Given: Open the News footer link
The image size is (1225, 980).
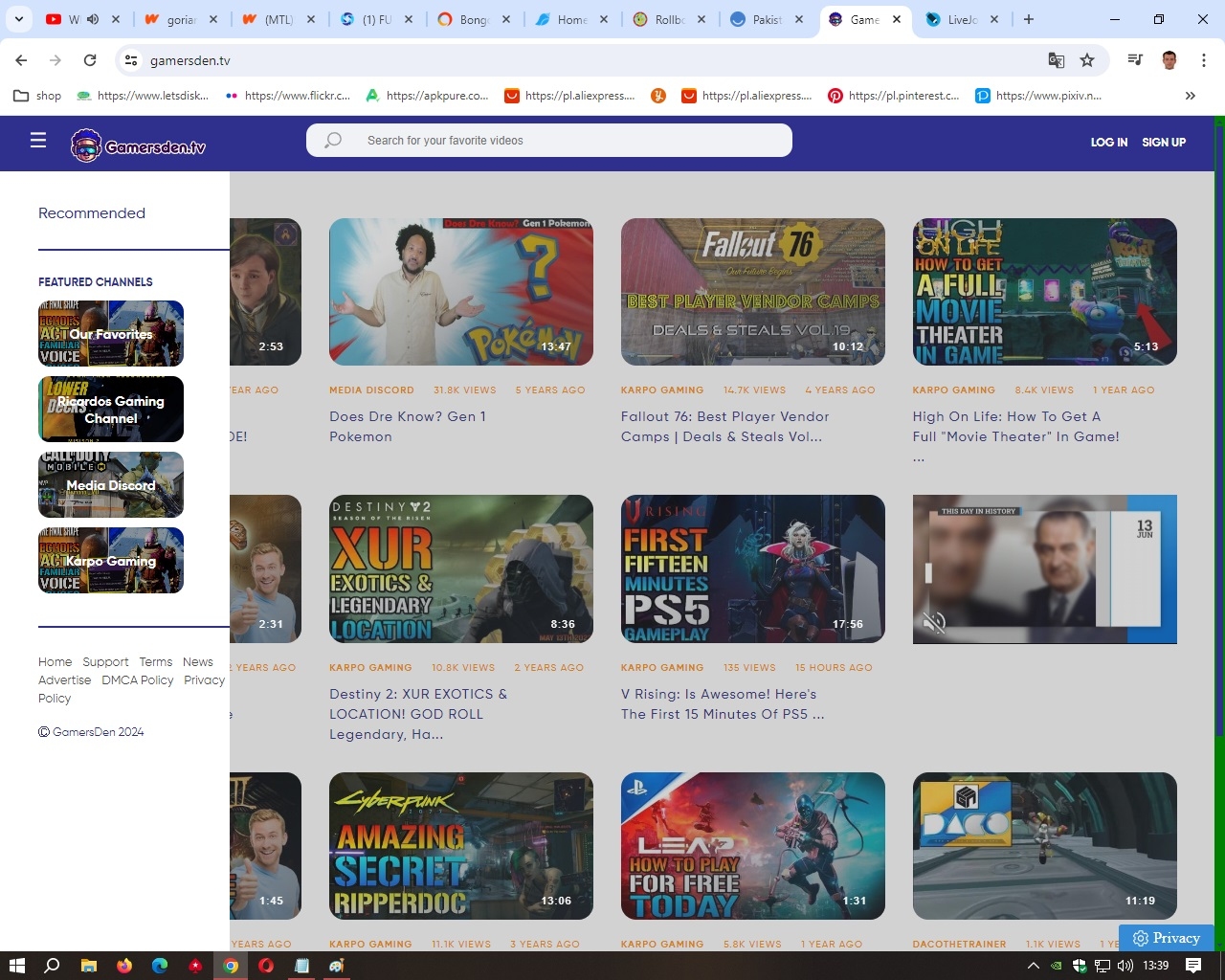Looking at the screenshot, I should coord(198,662).
